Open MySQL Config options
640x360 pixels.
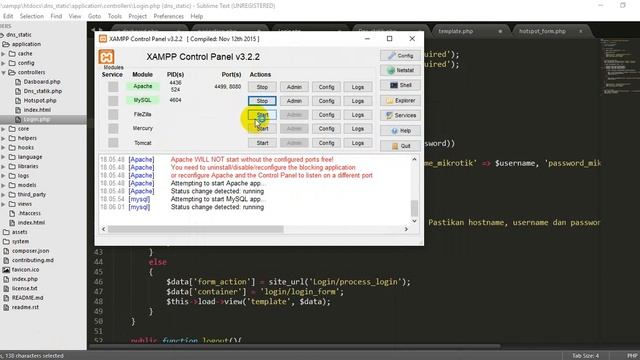[x=326, y=101]
